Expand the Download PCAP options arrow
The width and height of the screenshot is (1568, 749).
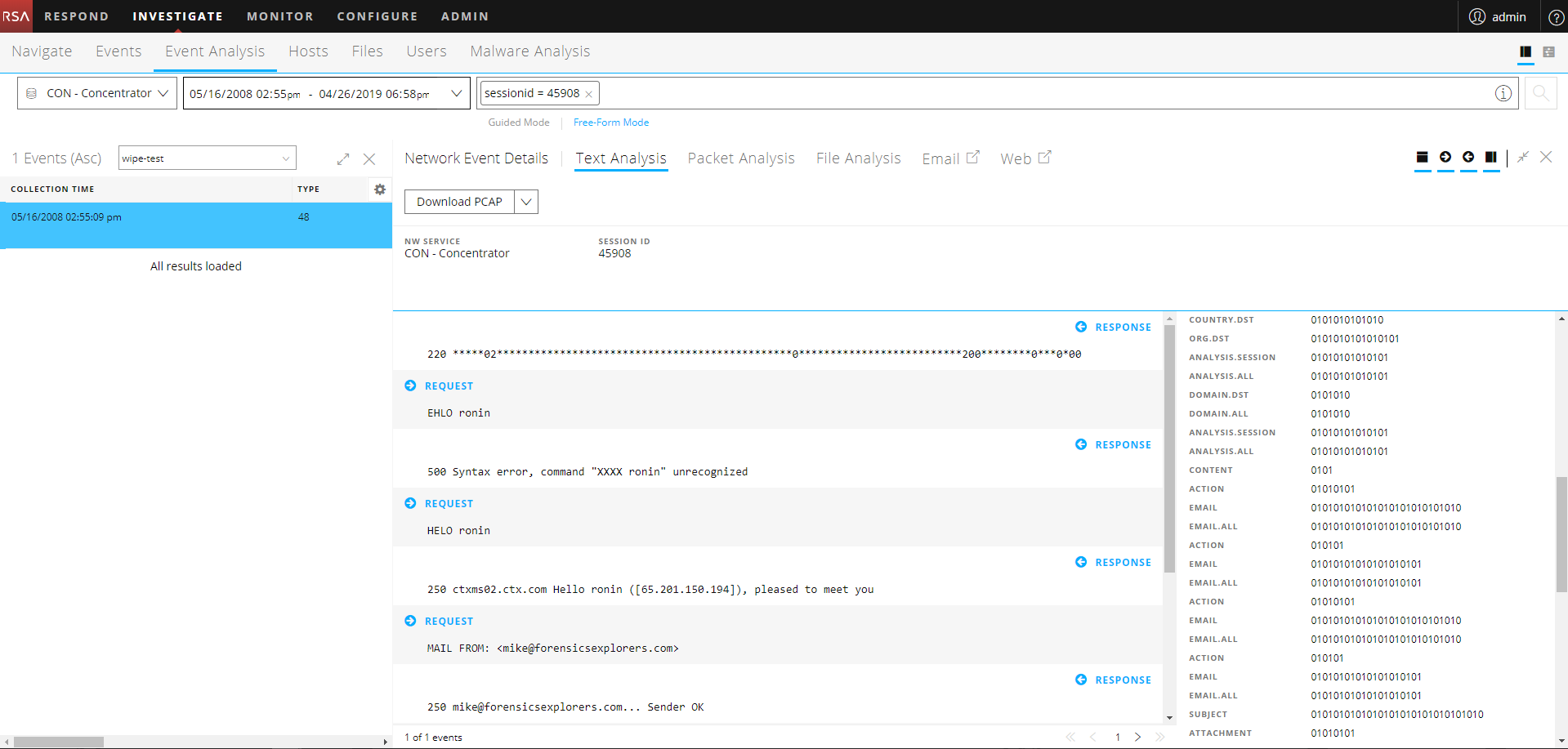point(526,202)
